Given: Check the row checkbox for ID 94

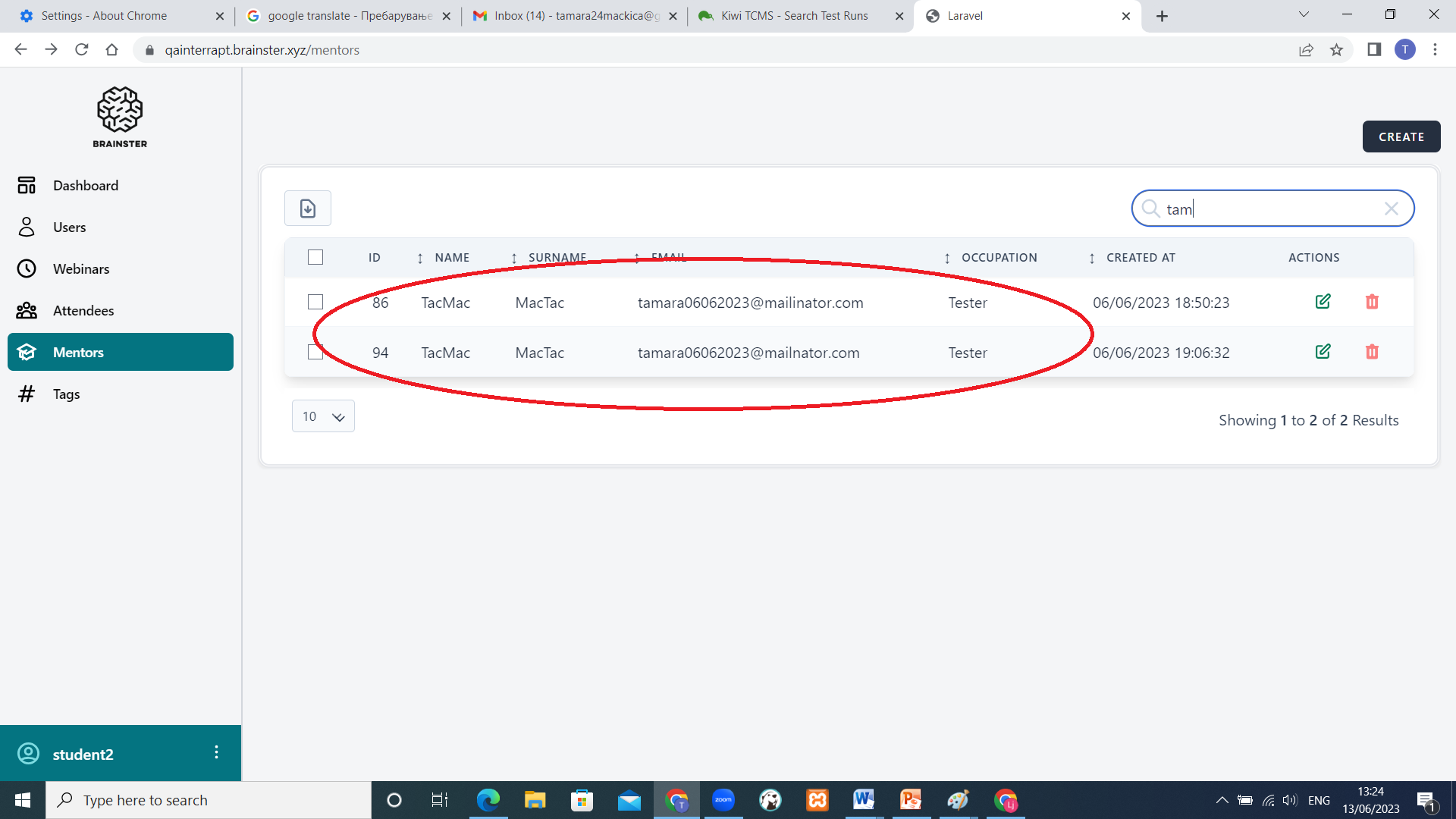Looking at the screenshot, I should tap(315, 352).
